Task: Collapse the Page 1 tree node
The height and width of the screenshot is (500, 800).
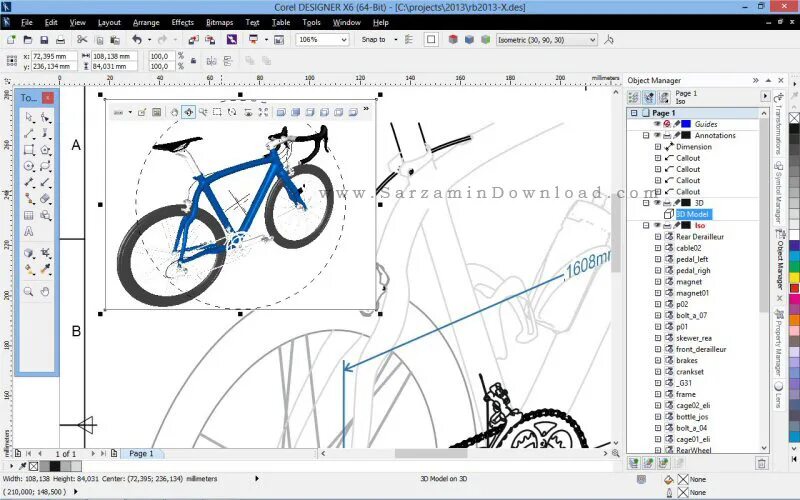Action: point(634,113)
